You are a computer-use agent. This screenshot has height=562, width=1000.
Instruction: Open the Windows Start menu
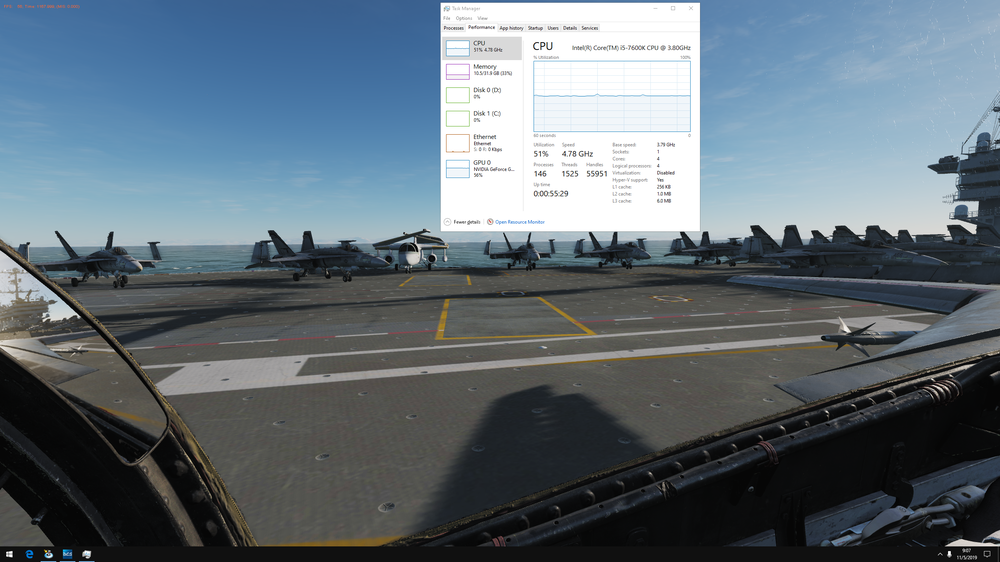(9, 554)
